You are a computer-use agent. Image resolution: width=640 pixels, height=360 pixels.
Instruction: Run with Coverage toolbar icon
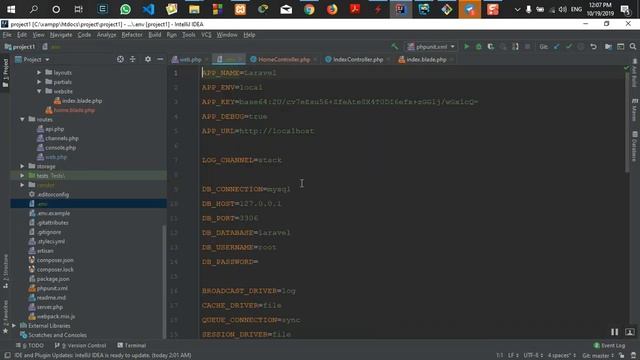coord(491,47)
